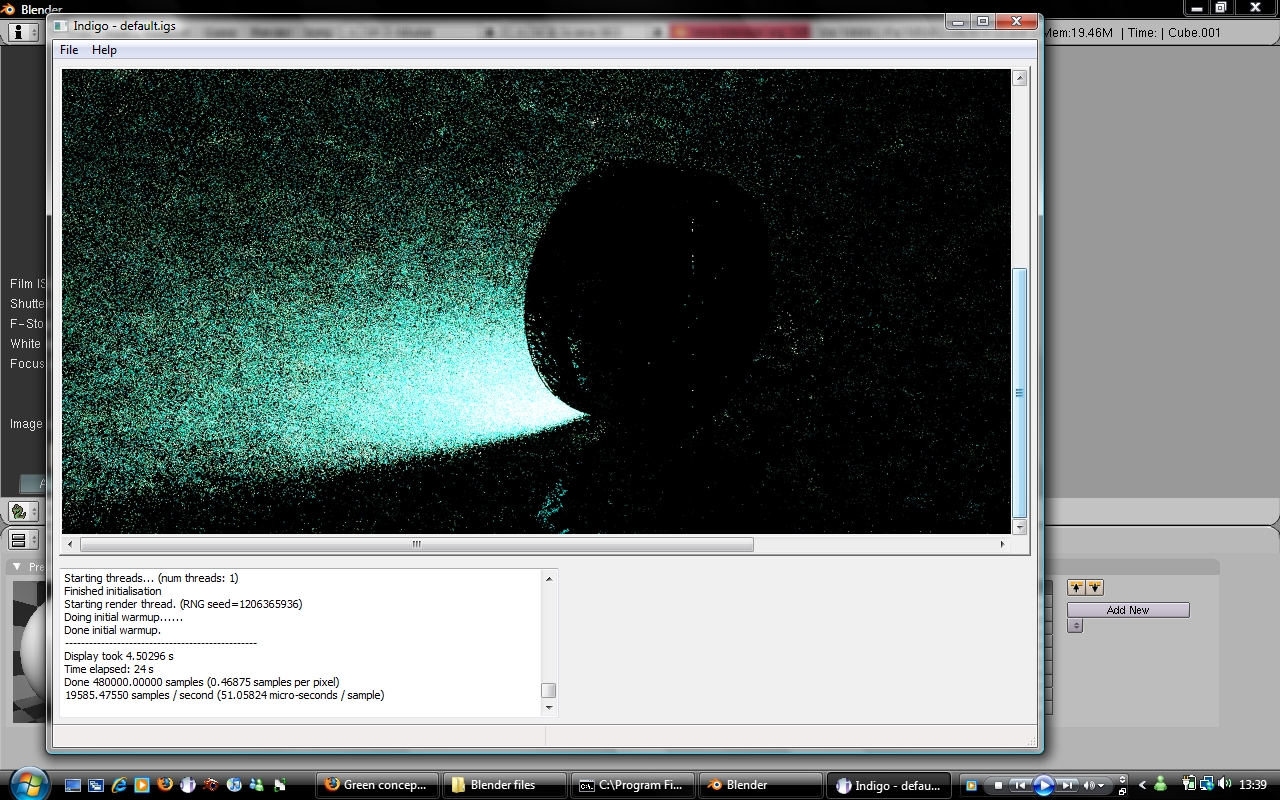Open the Windows Start menu
Screen dimensions: 1280x800
coord(27,783)
